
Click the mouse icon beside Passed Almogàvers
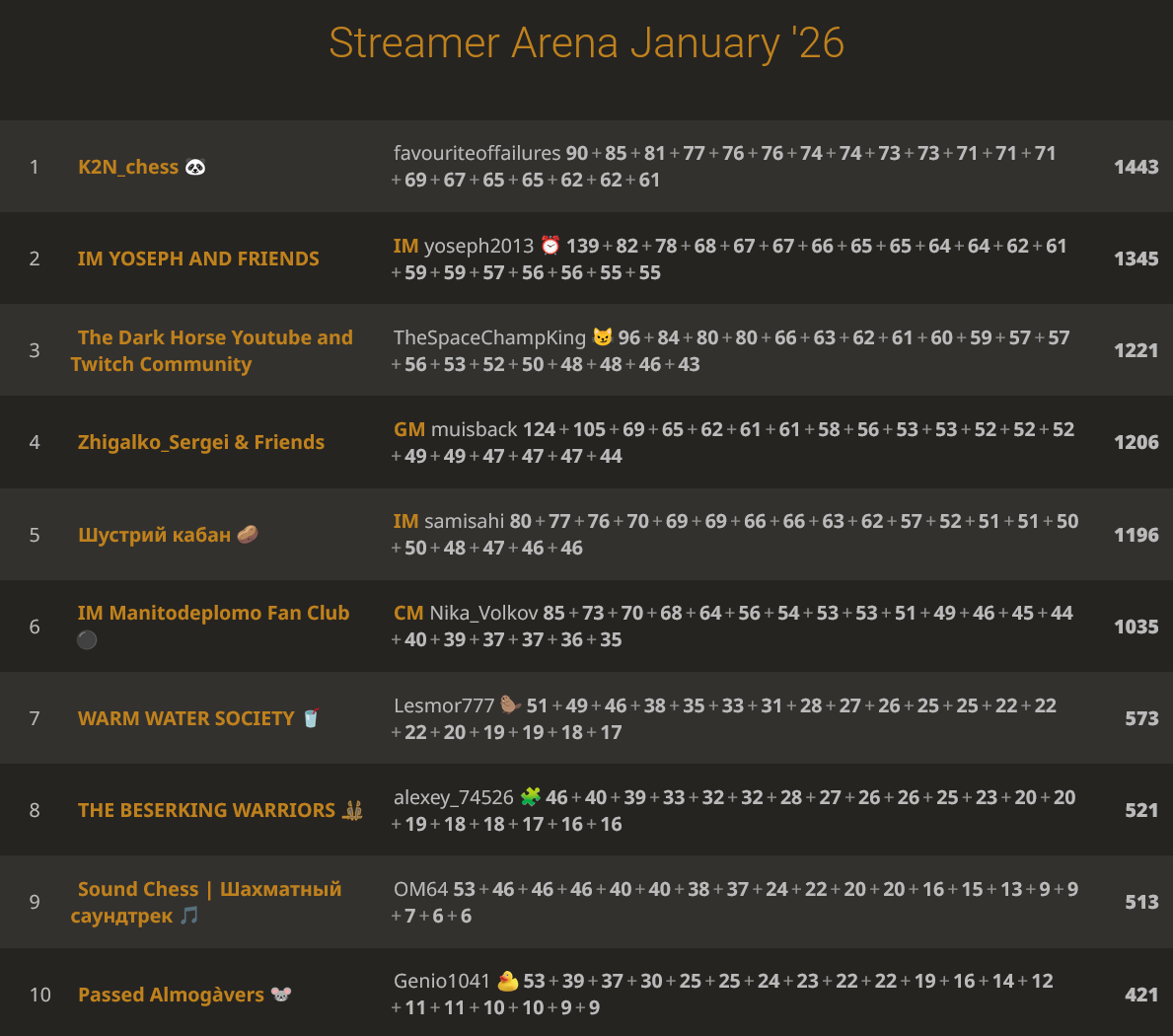pyautogui.click(x=281, y=995)
